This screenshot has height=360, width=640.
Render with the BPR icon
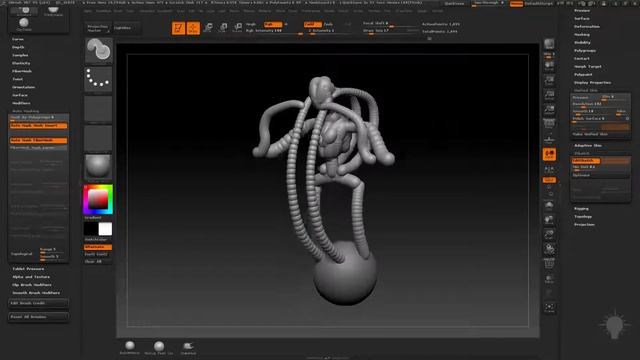549,44
